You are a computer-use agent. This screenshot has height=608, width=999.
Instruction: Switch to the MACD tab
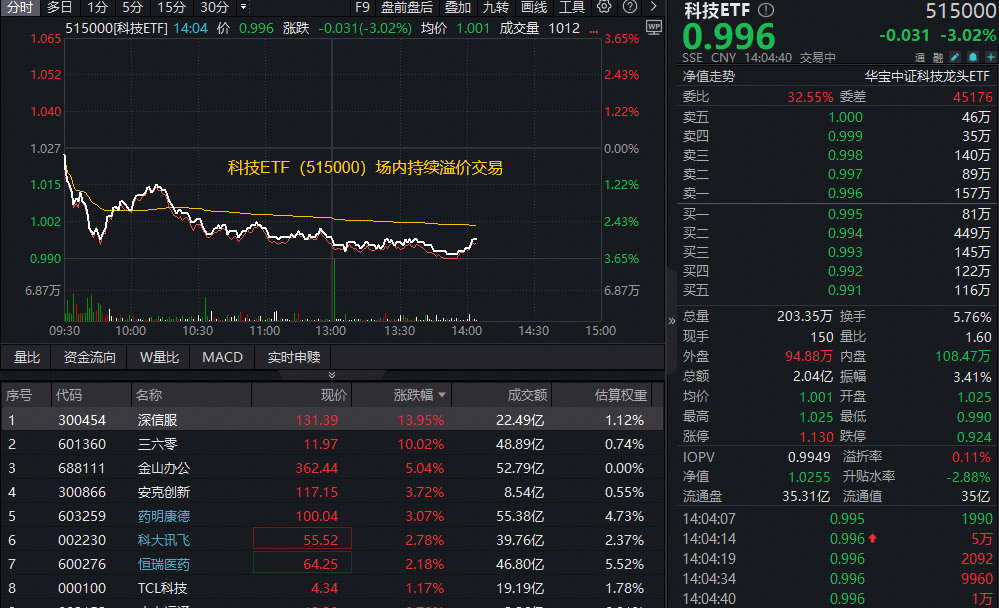(x=222, y=357)
